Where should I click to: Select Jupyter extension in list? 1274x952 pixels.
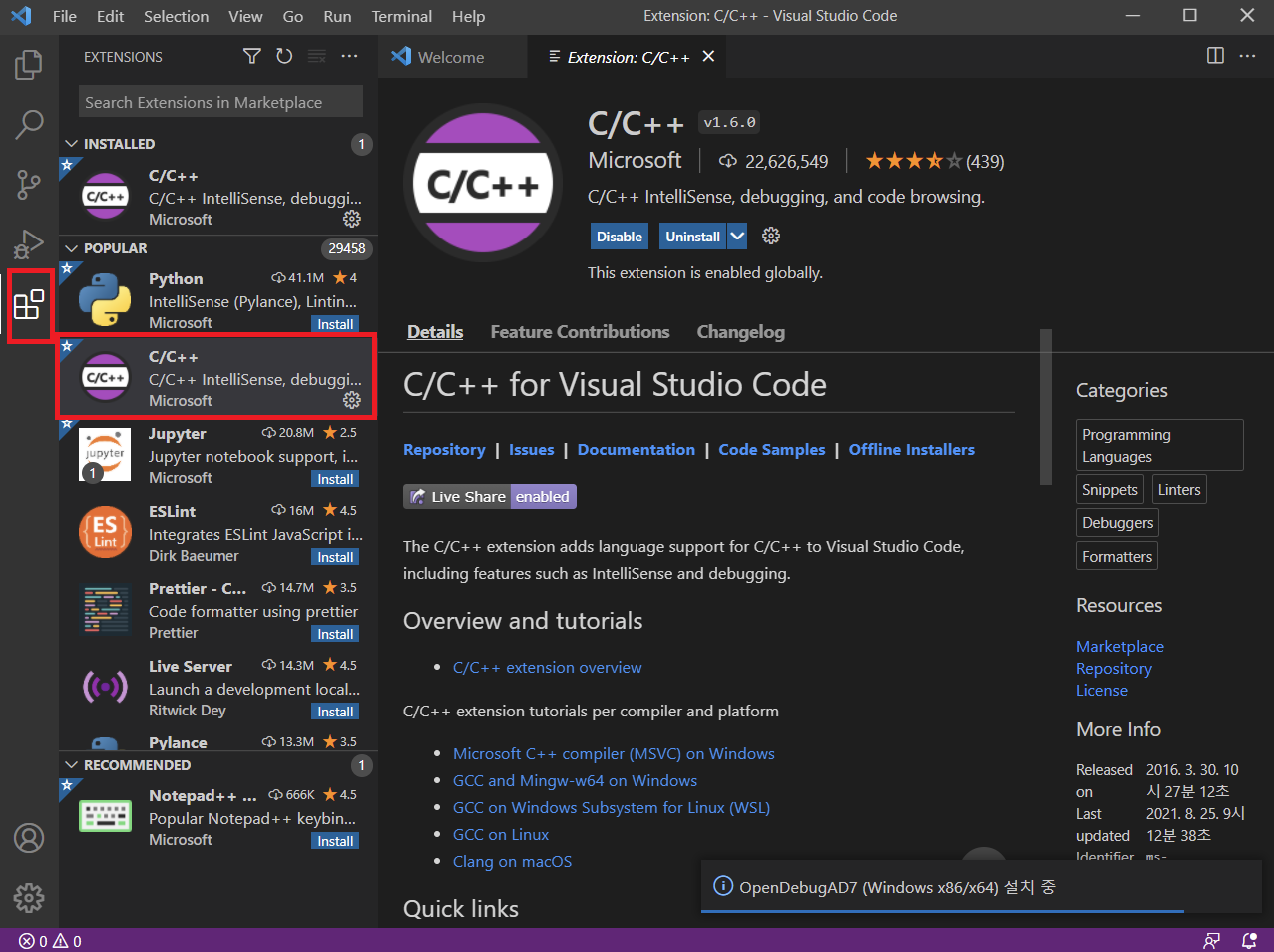point(217,456)
